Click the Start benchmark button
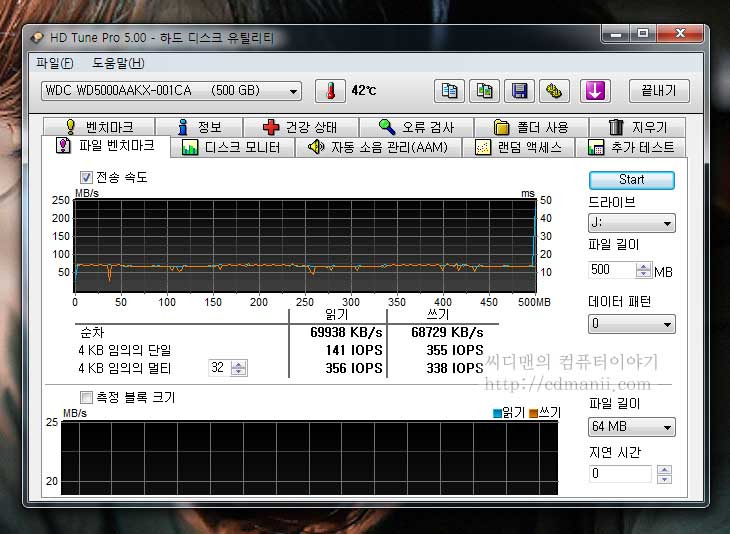This screenshot has width=730, height=534. click(631, 180)
